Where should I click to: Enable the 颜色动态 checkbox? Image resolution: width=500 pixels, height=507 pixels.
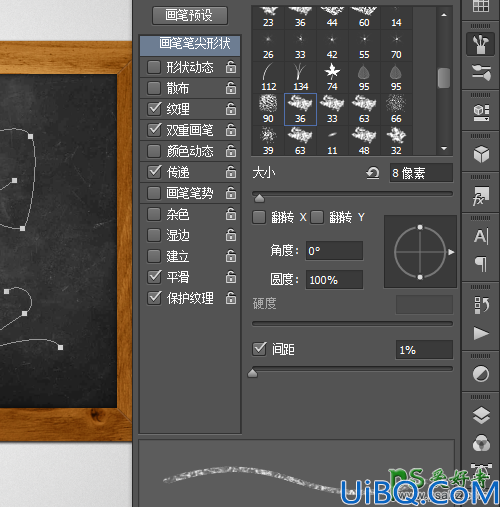154,151
